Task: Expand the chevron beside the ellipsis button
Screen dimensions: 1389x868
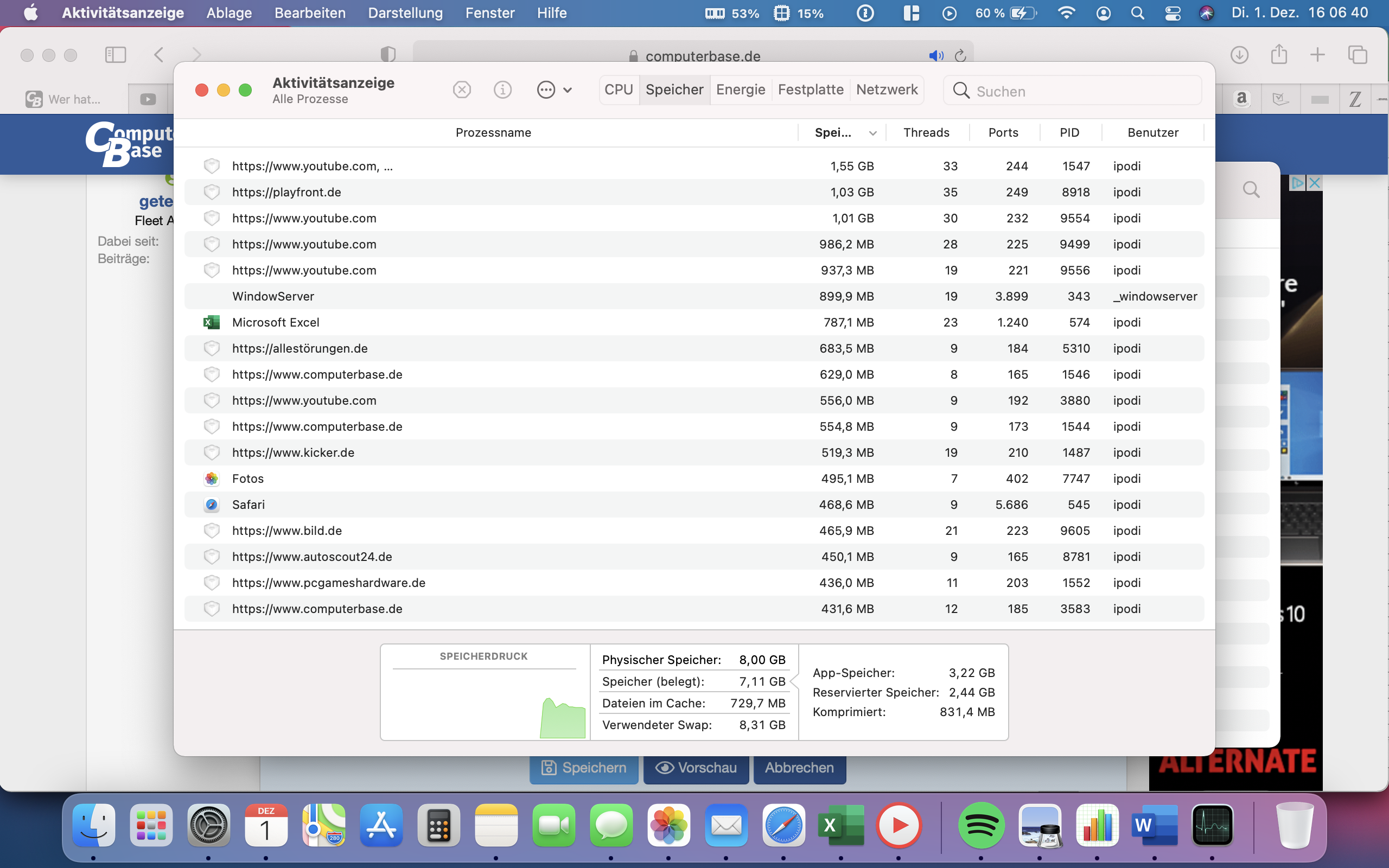Action: tap(568, 90)
